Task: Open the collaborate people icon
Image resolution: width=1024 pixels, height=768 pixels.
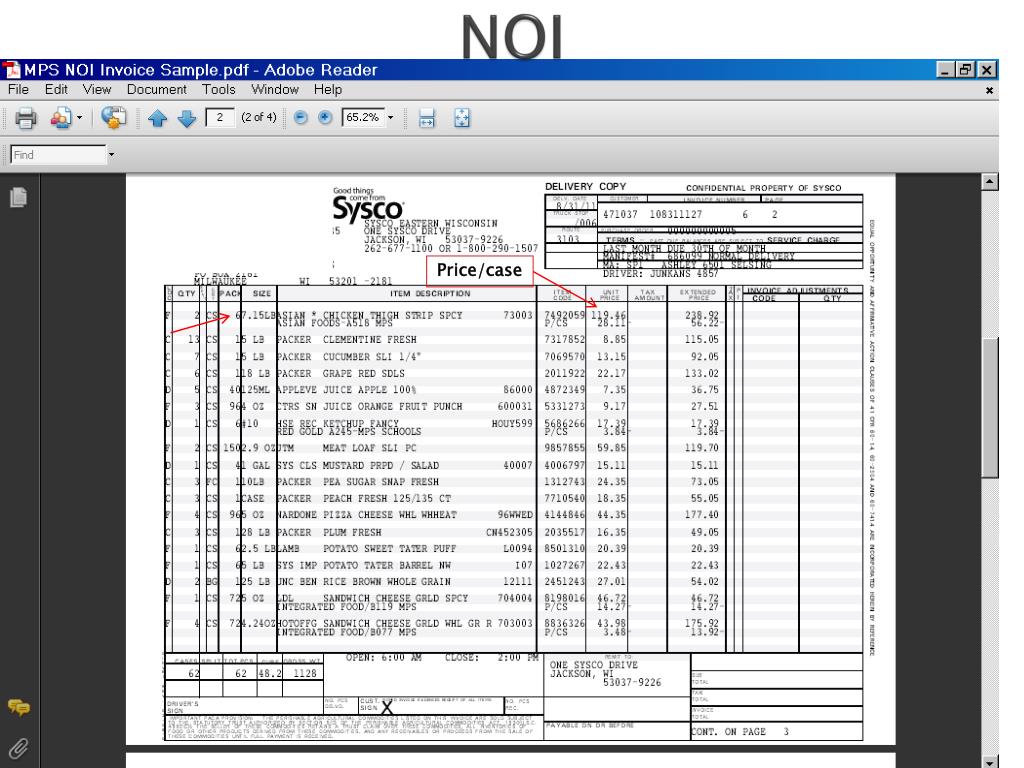Action: pos(60,118)
